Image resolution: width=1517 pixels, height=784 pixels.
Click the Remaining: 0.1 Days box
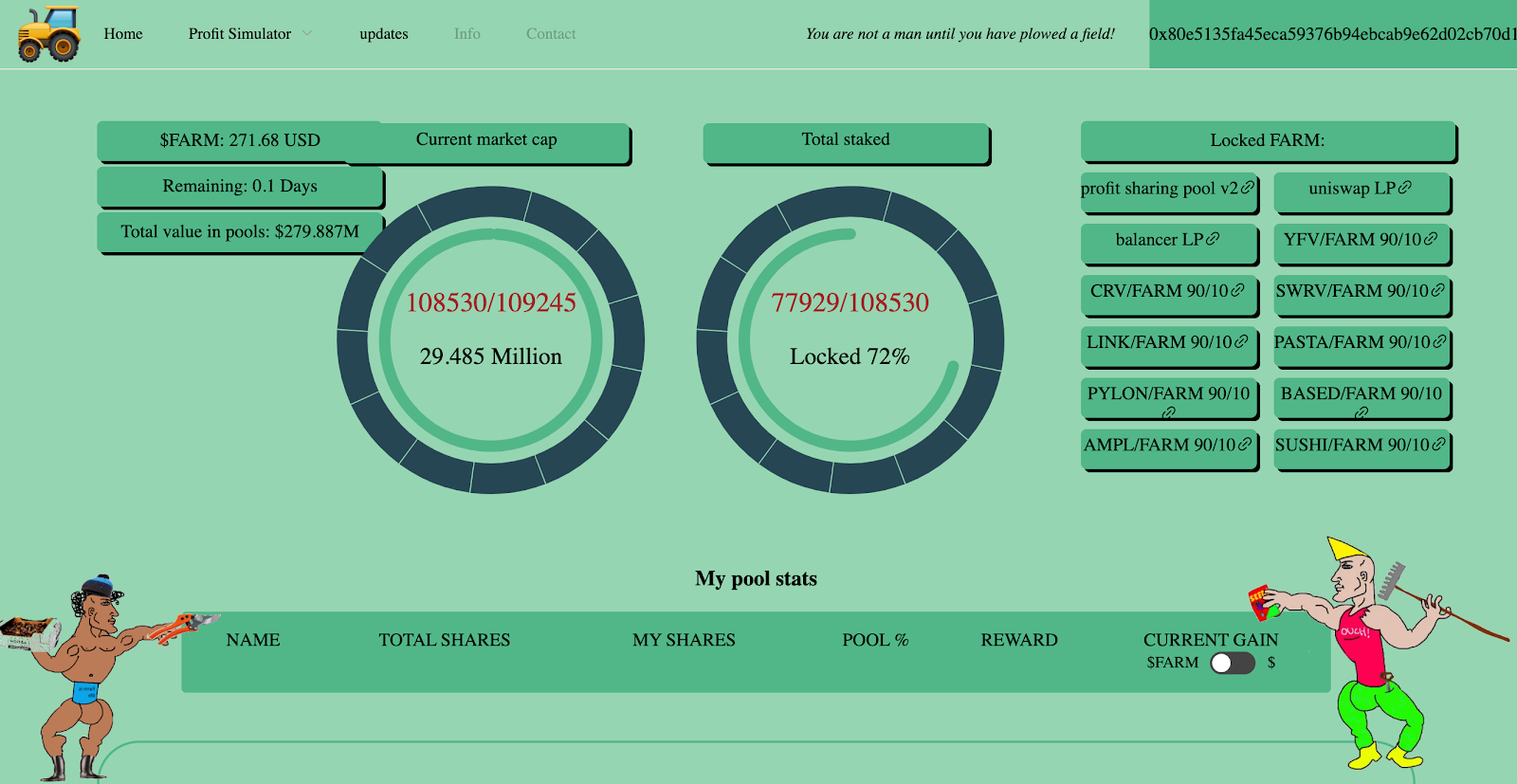tap(240, 186)
